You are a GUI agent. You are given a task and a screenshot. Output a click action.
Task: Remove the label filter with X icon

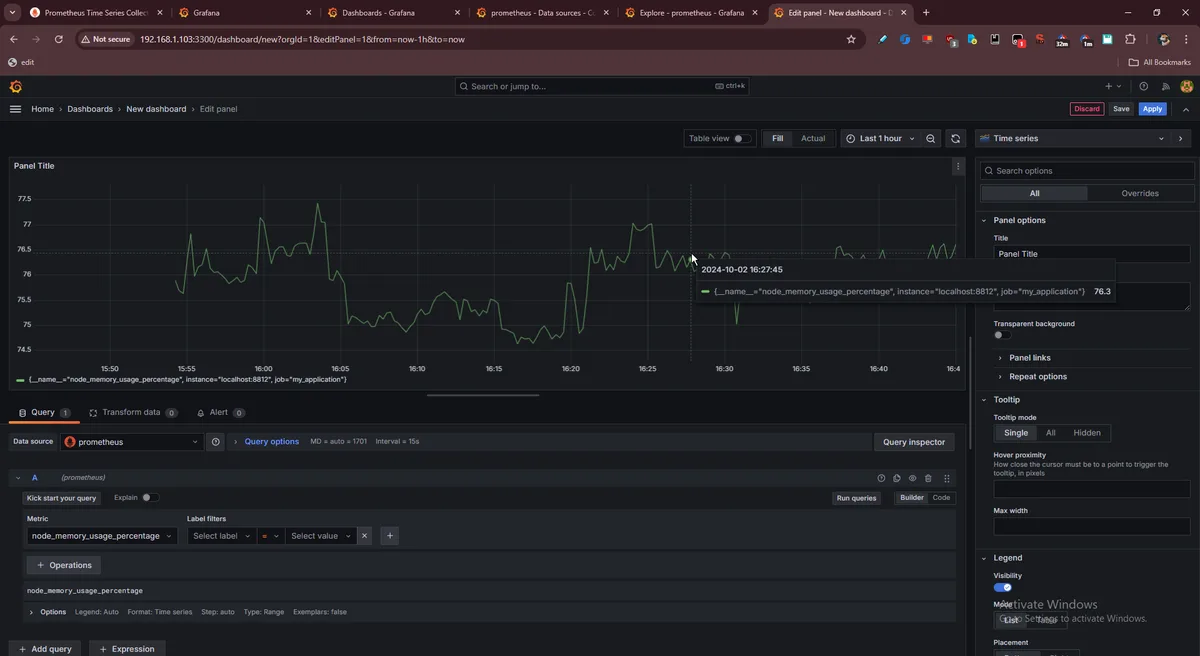click(365, 536)
